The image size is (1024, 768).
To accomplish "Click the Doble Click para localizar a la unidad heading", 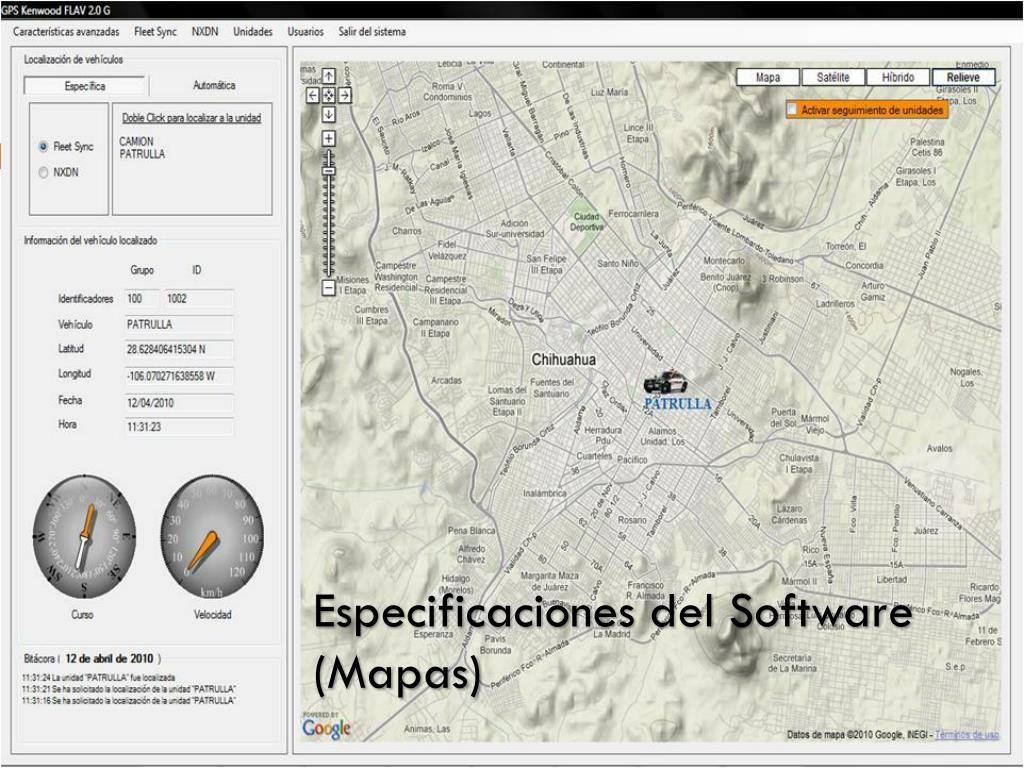I will click(x=192, y=118).
